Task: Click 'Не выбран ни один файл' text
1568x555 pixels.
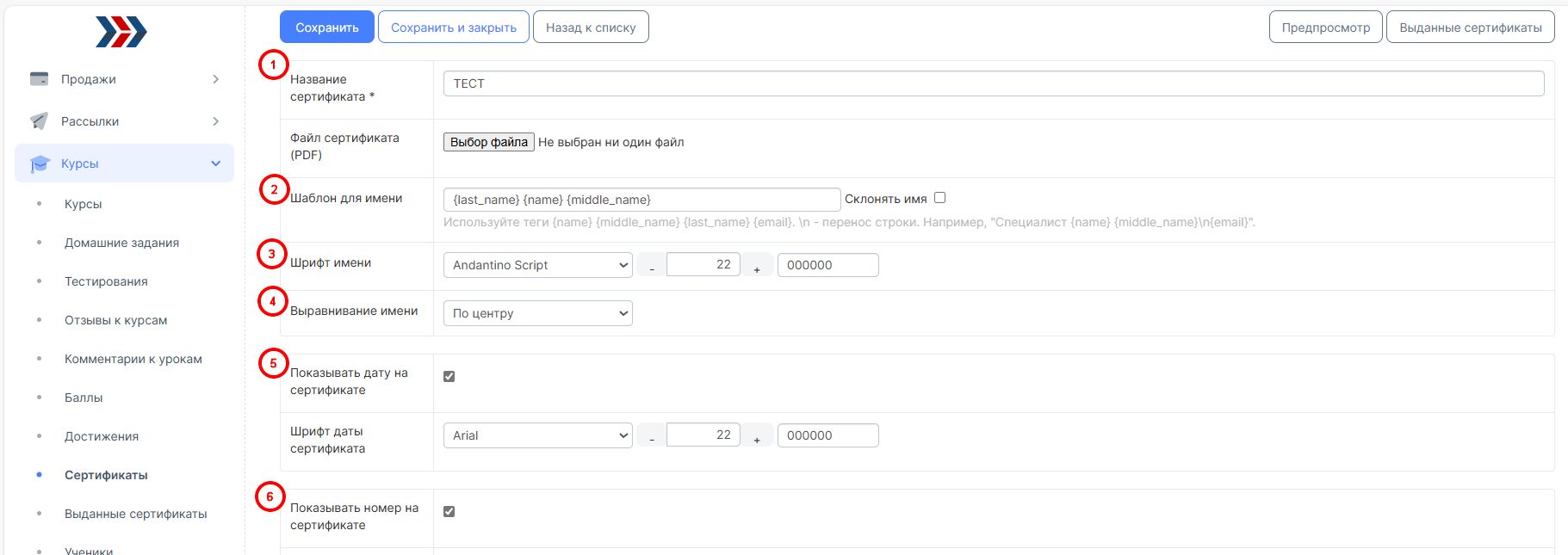Action: point(611,142)
